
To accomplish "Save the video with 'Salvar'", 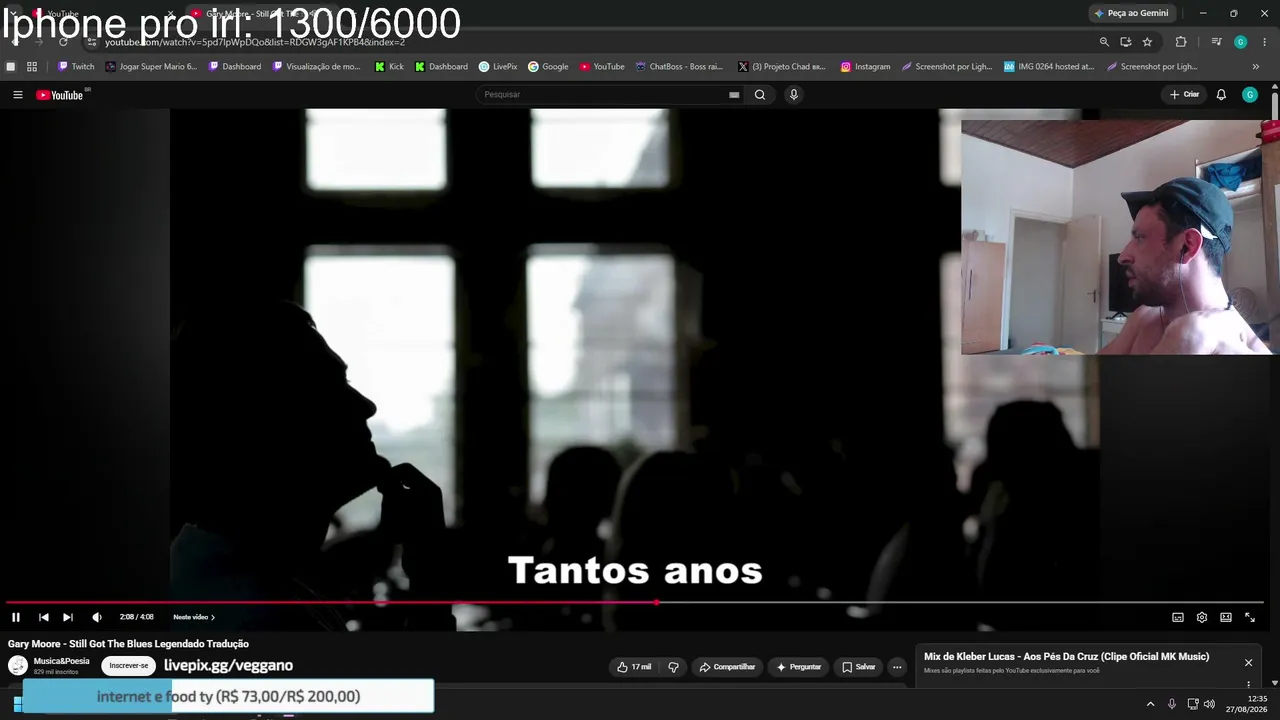I will click(x=859, y=667).
